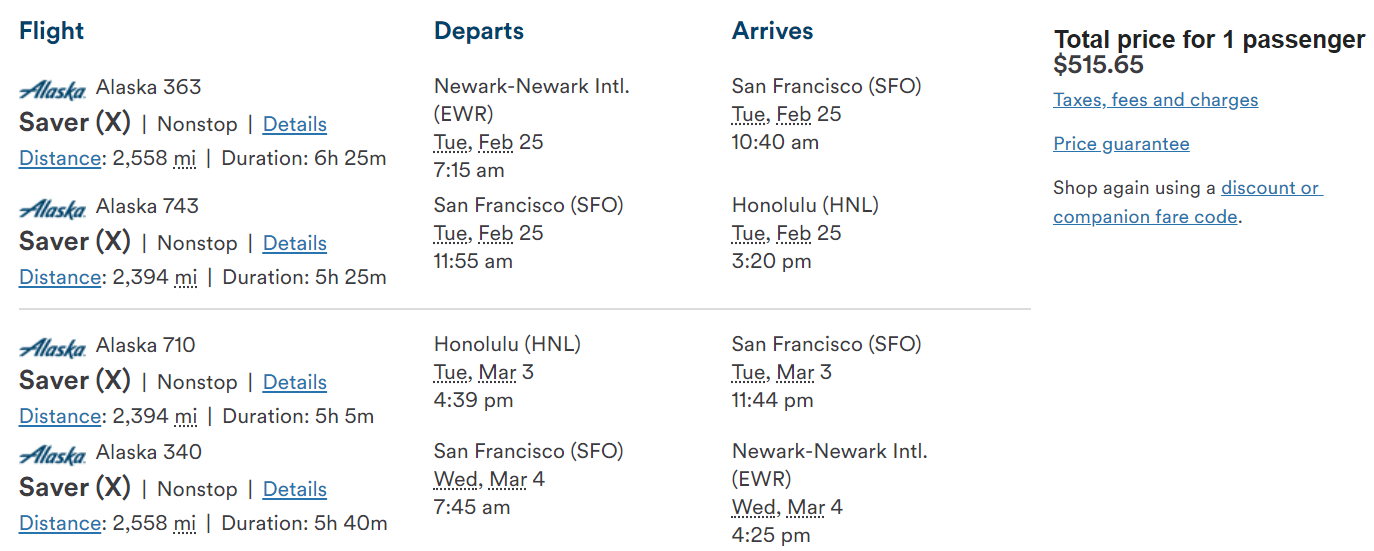1374x551 pixels.
Task: Click the Wed, Mar 4 arrival date at Newark
Action: [787, 507]
